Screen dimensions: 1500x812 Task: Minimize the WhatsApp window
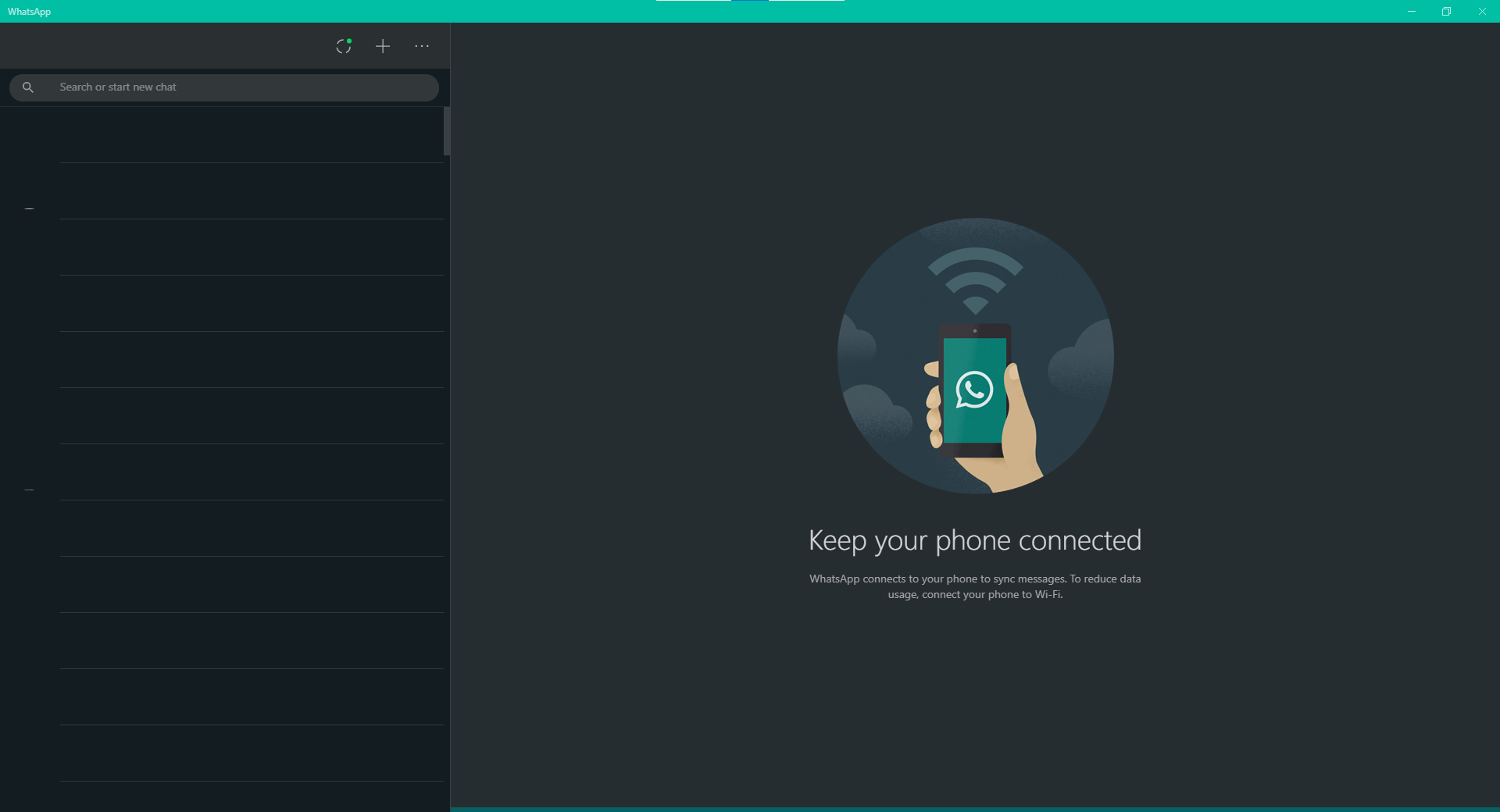(1411, 11)
